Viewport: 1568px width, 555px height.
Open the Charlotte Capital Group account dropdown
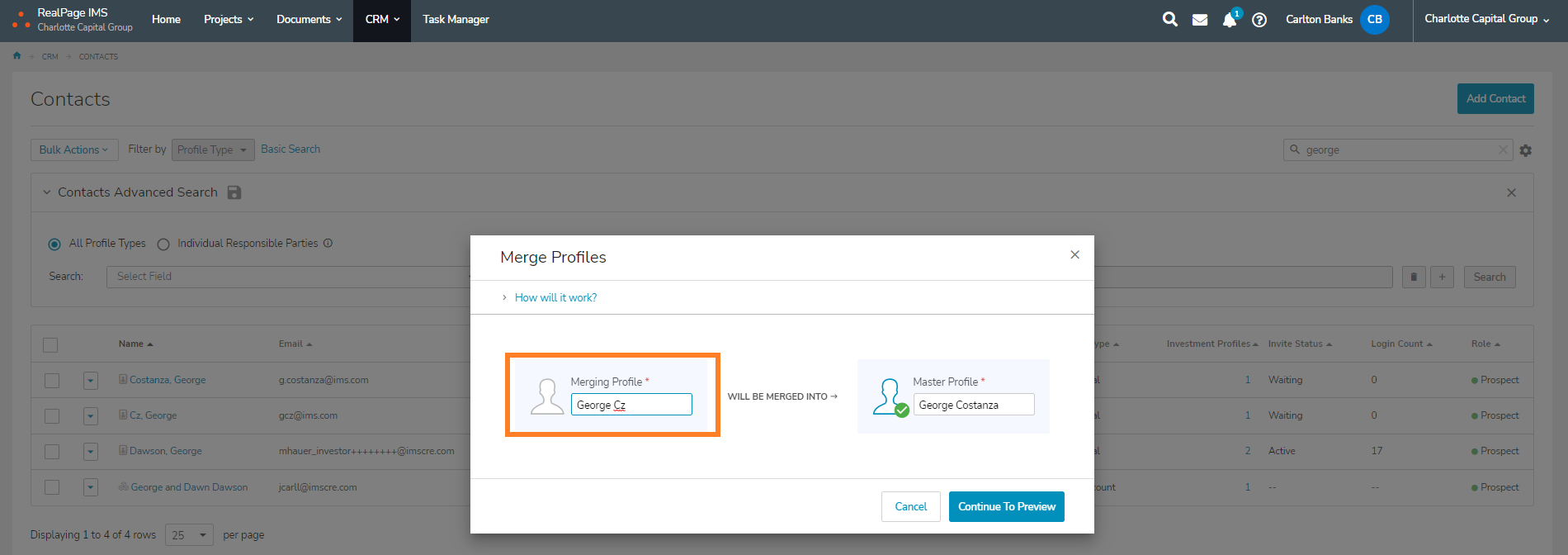tap(1487, 19)
